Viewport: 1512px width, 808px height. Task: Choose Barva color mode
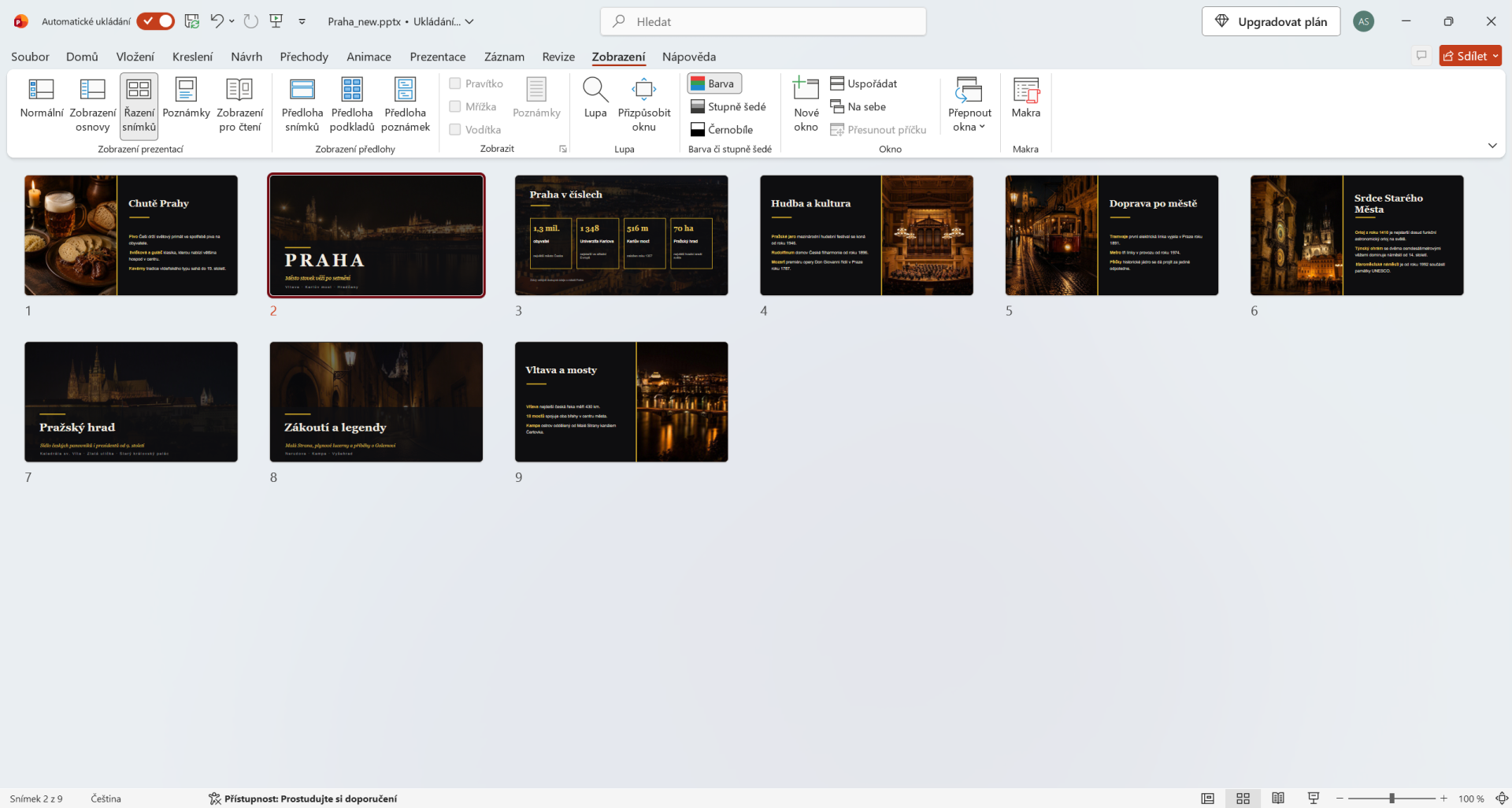click(x=713, y=83)
